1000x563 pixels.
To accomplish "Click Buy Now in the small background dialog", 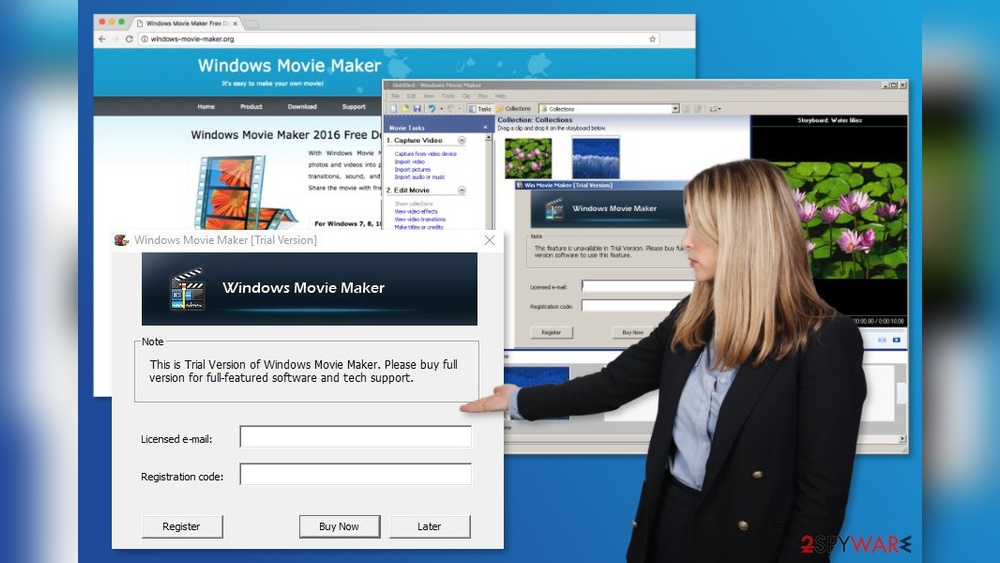I will pyautogui.click(x=633, y=332).
